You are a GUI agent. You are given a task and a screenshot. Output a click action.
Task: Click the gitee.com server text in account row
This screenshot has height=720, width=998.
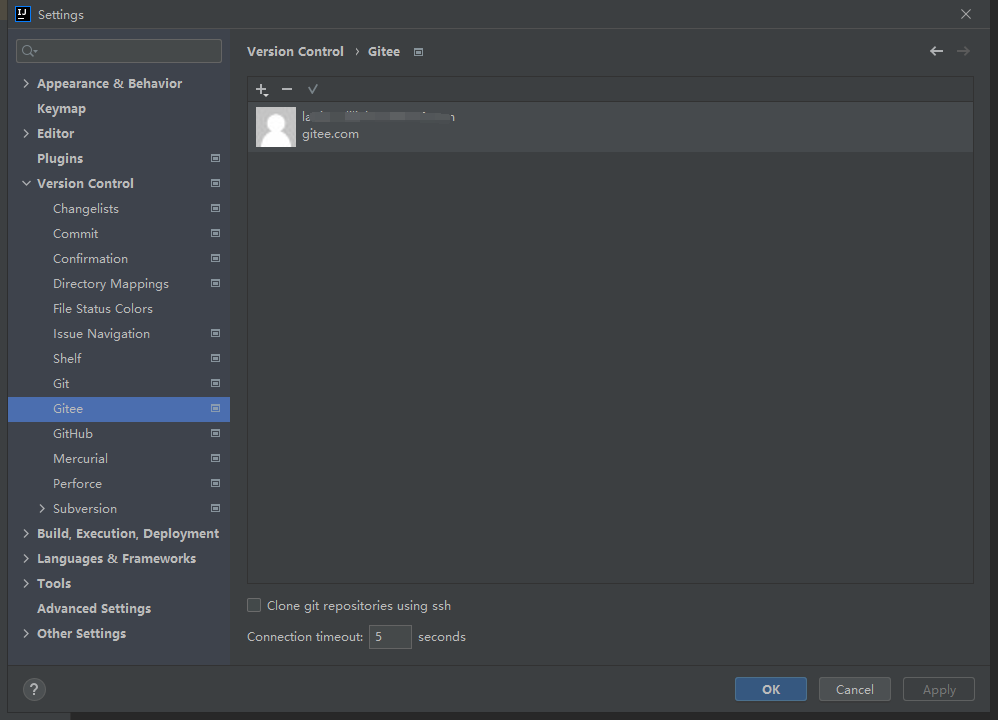point(330,134)
